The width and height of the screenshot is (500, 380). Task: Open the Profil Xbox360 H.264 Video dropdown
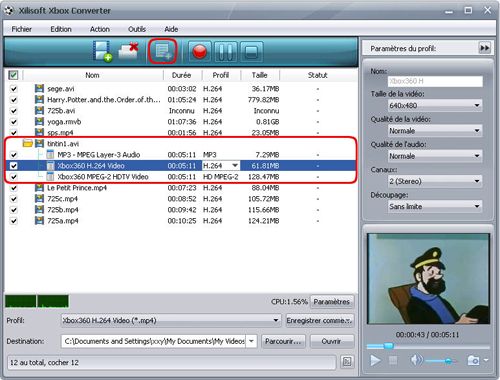pyautogui.click(x=171, y=320)
